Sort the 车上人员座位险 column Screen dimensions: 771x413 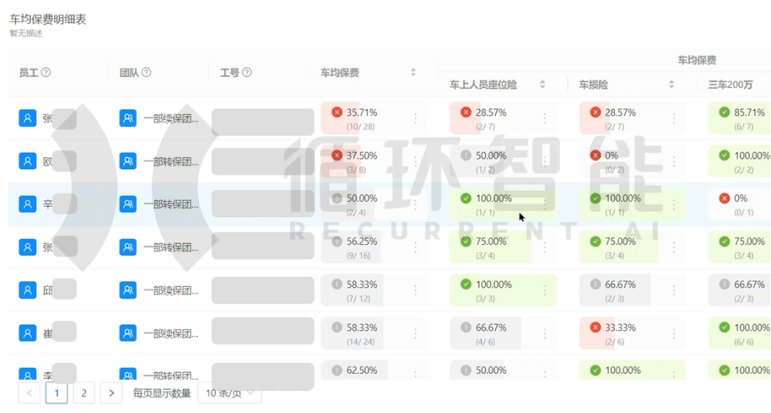542,85
